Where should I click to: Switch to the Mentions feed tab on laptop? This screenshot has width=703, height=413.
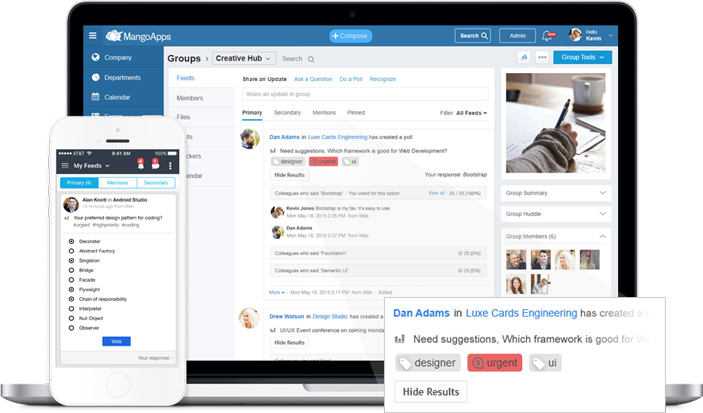pos(324,113)
